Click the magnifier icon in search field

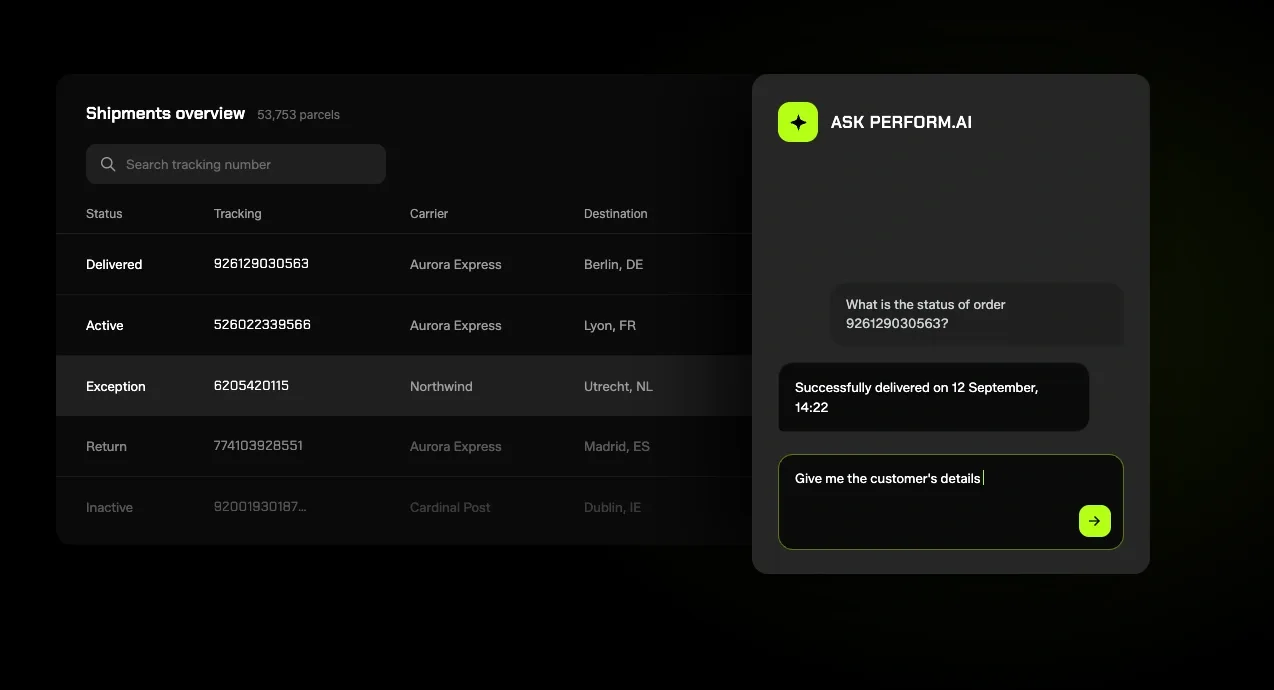108,164
